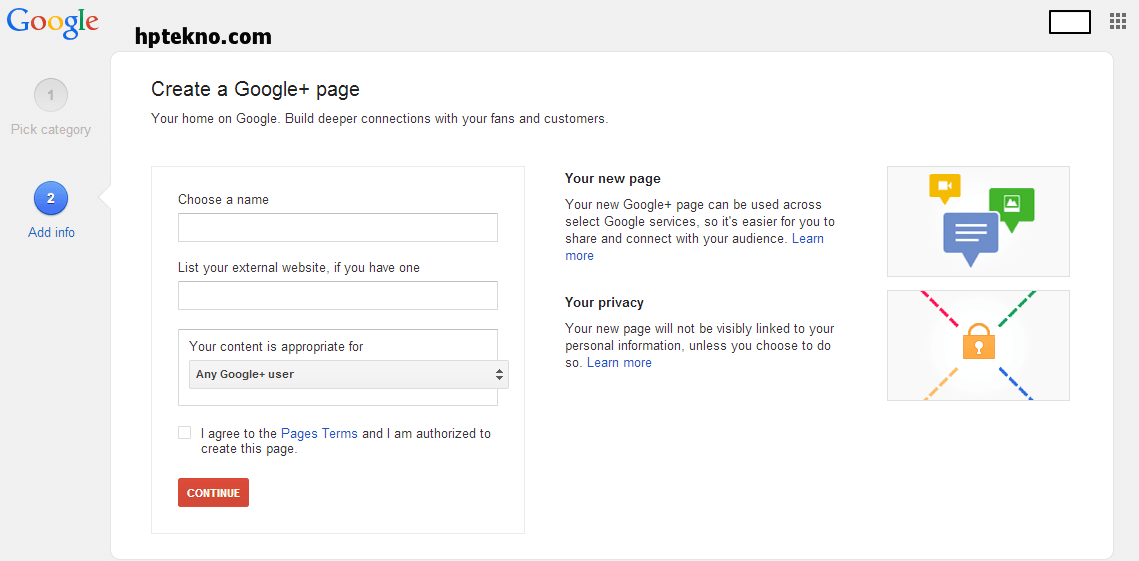Screen dimensions: 1139x561
Task: Open Learn more under Your new page
Action: click(694, 247)
